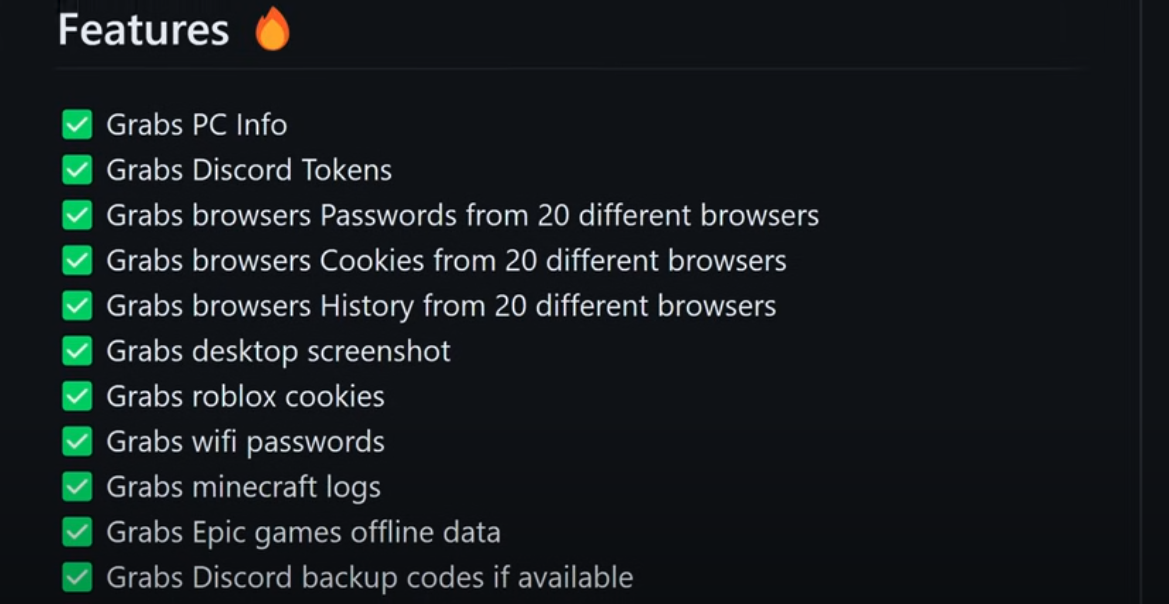Image resolution: width=1169 pixels, height=604 pixels.
Task: Click the checkmark beside browsers Passwords line
Action: click(x=77, y=215)
